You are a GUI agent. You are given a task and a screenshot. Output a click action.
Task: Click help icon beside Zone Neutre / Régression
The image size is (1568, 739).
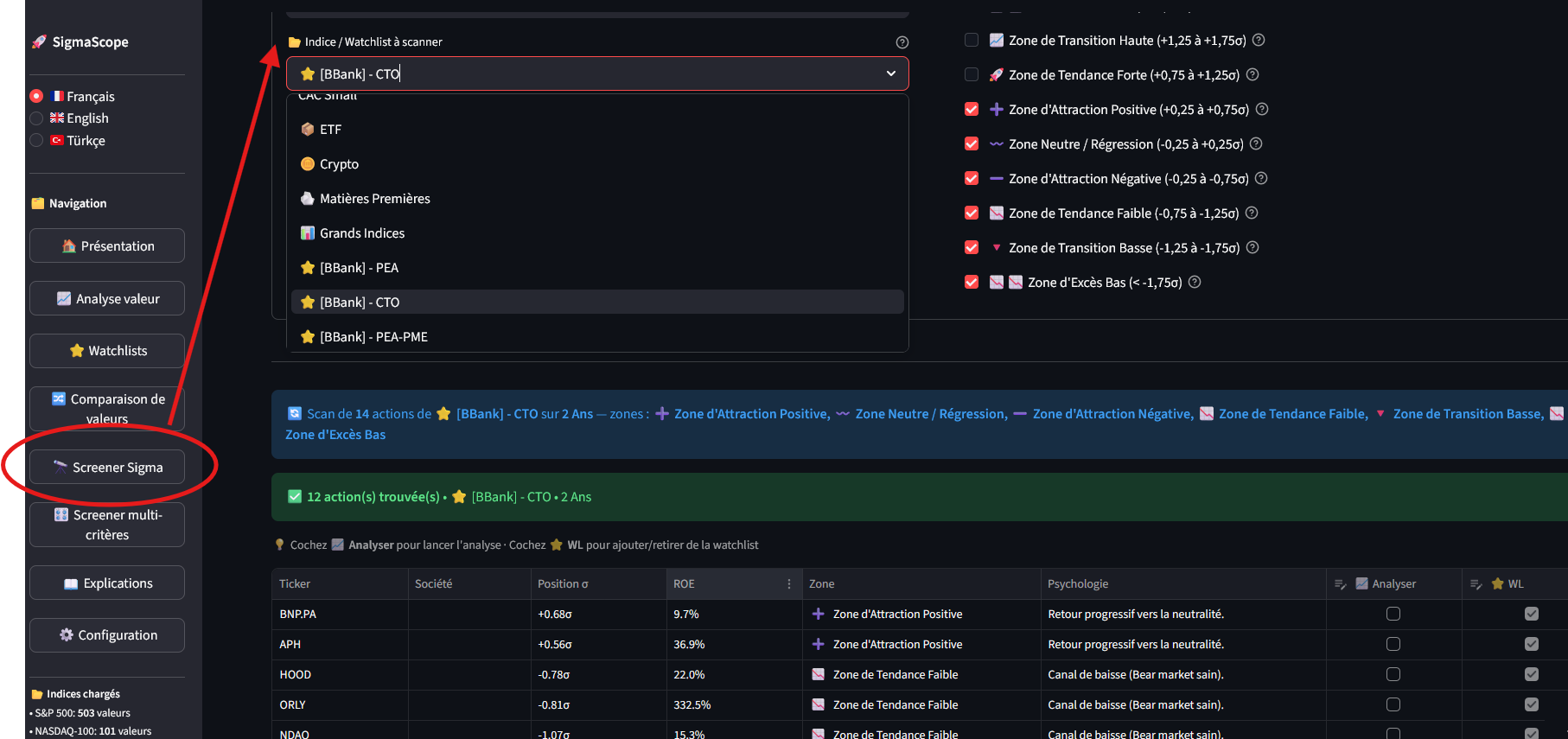[1256, 143]
